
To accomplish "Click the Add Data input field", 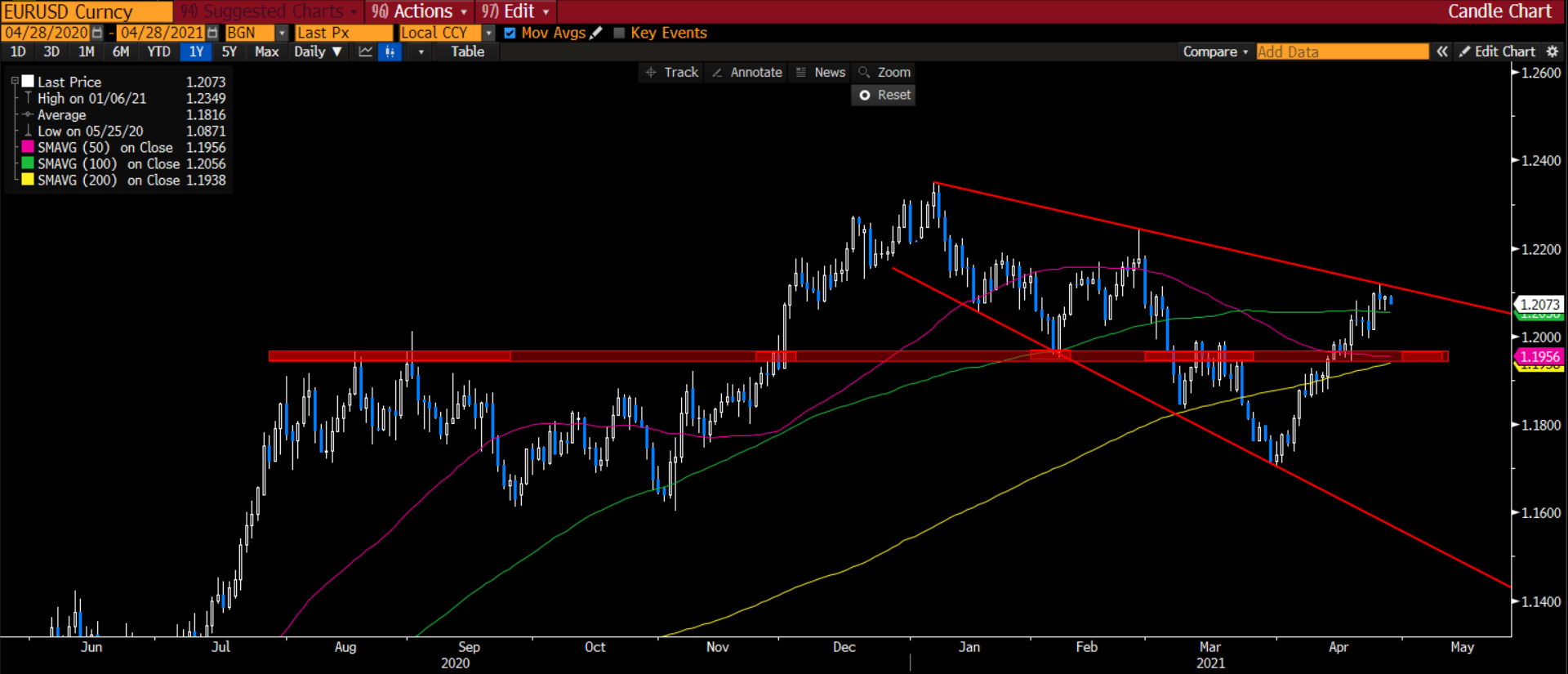I will tap(1343, 51).
